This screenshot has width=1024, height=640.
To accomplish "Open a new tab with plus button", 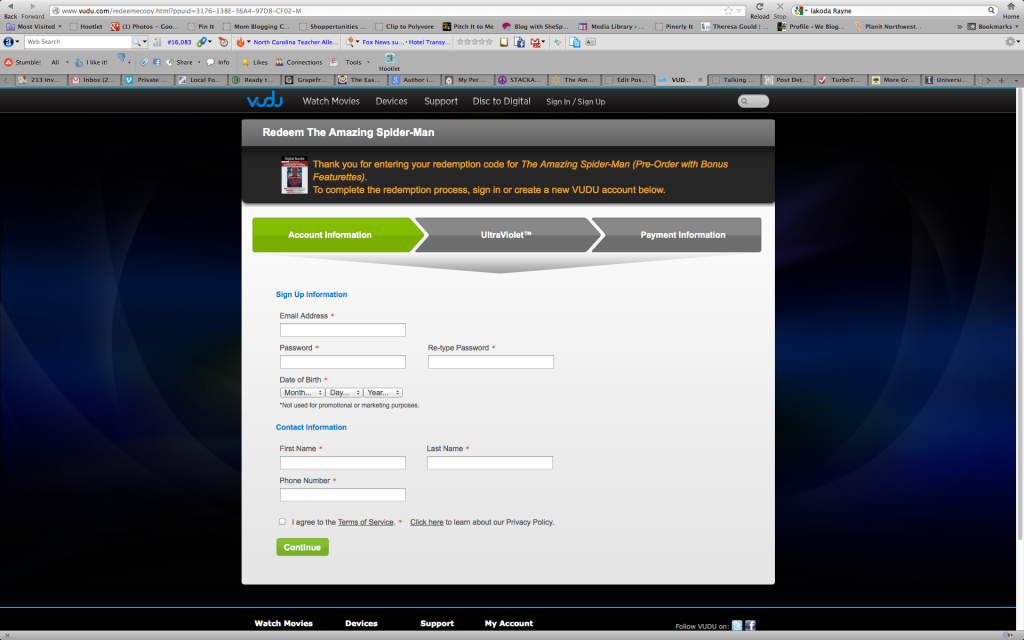I will point(1001,80).
